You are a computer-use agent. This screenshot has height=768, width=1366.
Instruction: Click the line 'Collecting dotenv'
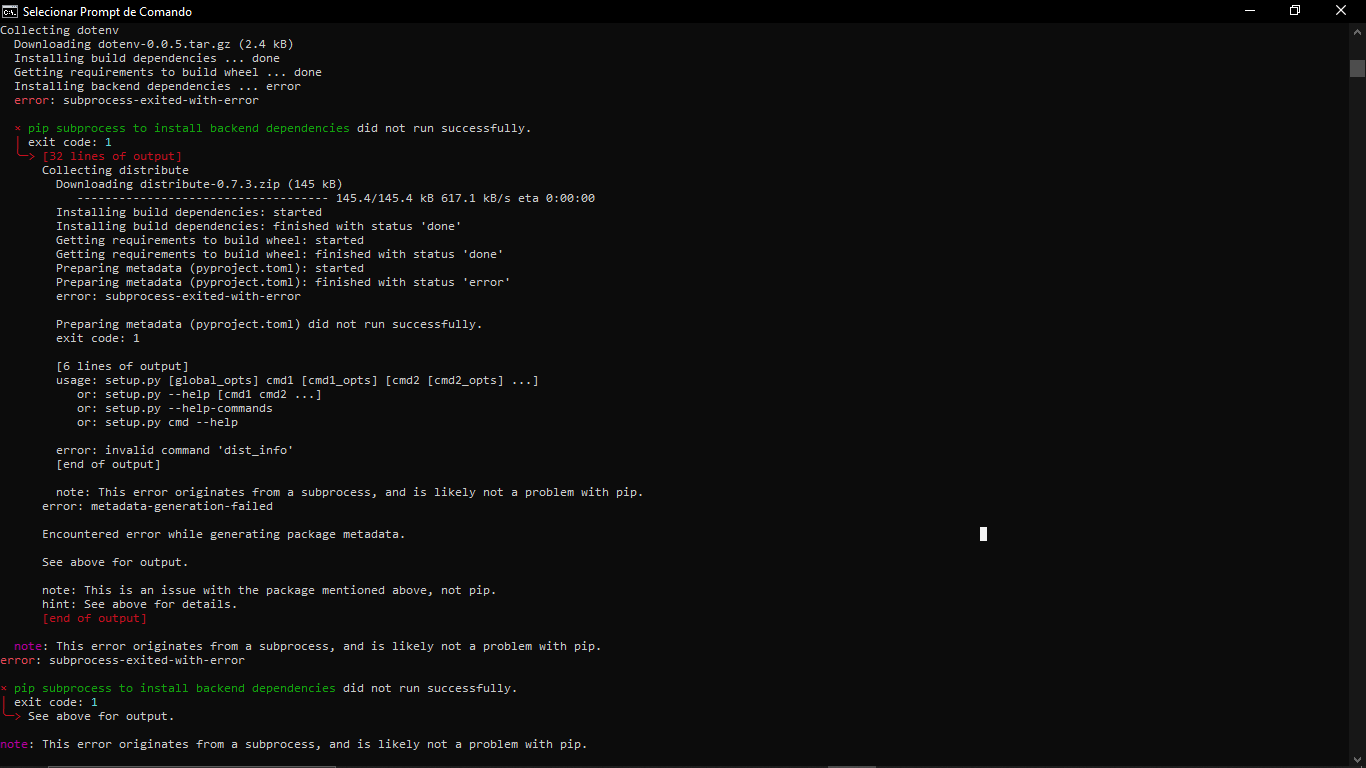(59, 30)
